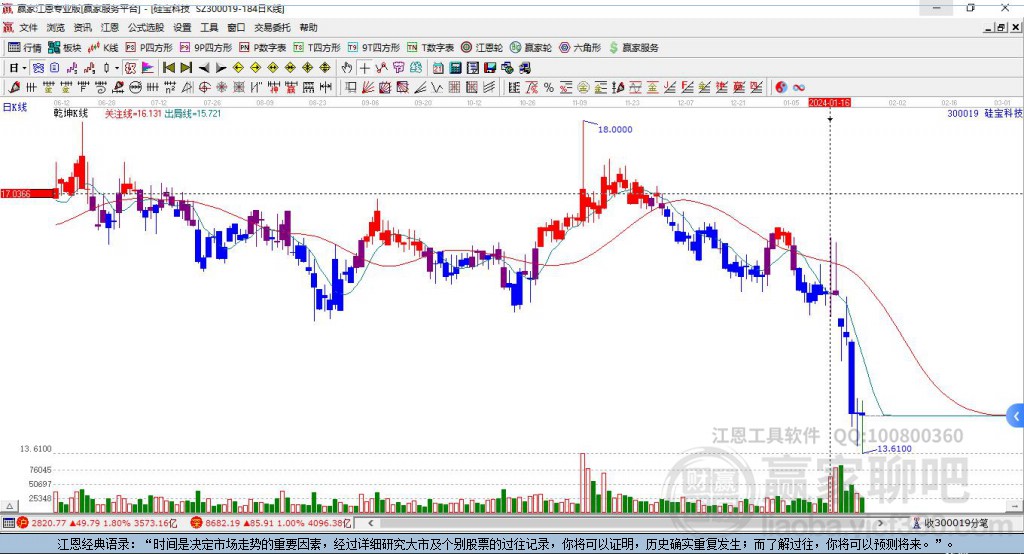Open the 设置 menu
The height and width of the screenshot is (554, 1024).
coord(182,27)
